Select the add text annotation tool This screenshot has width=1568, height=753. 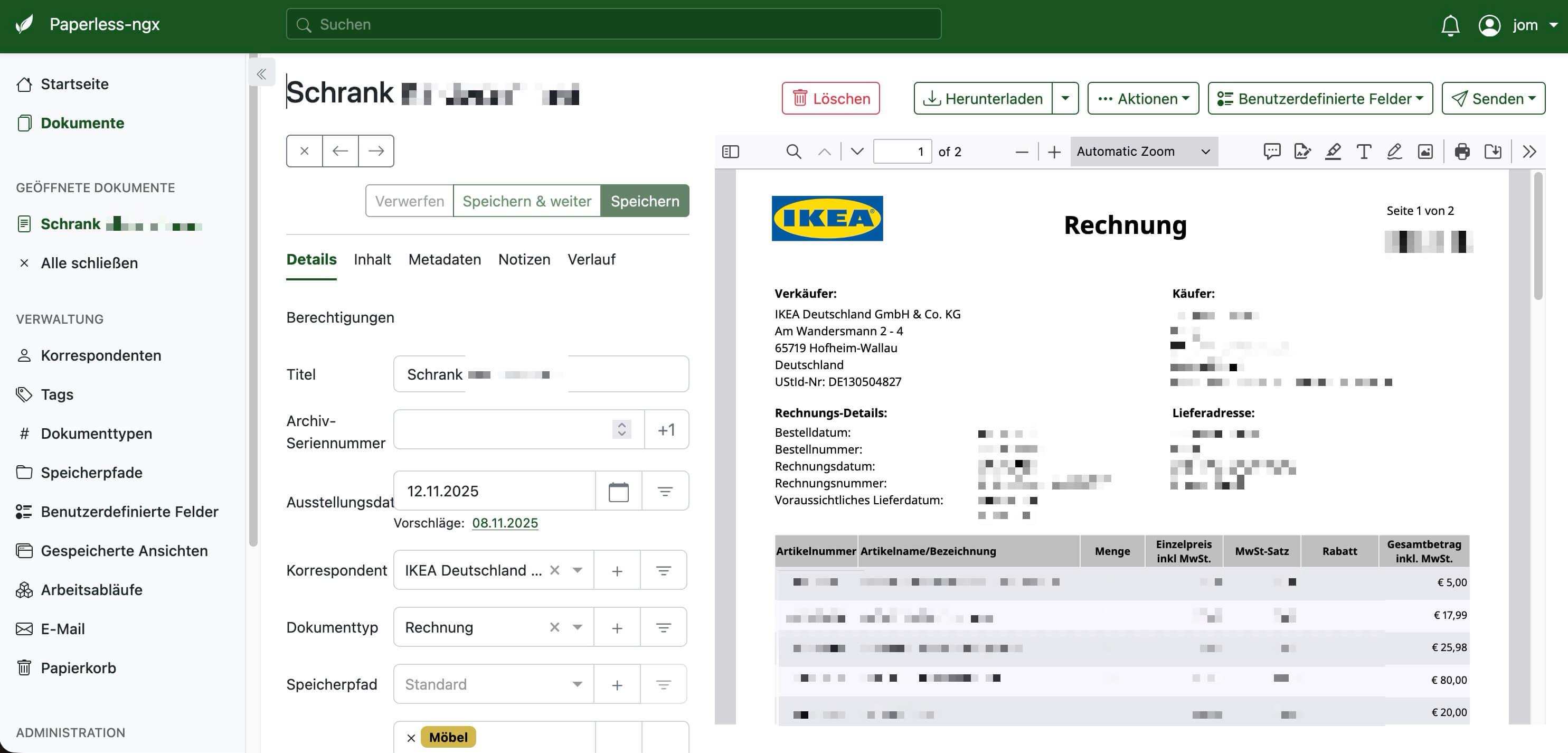click(x=1364, y=152)
